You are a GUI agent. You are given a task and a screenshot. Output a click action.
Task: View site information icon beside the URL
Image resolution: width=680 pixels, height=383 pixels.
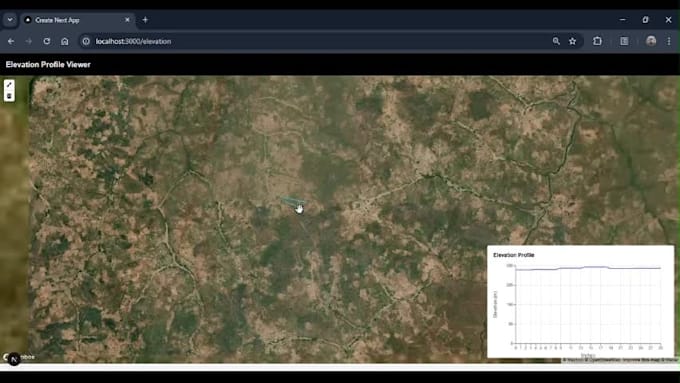[x=86, y=41]
